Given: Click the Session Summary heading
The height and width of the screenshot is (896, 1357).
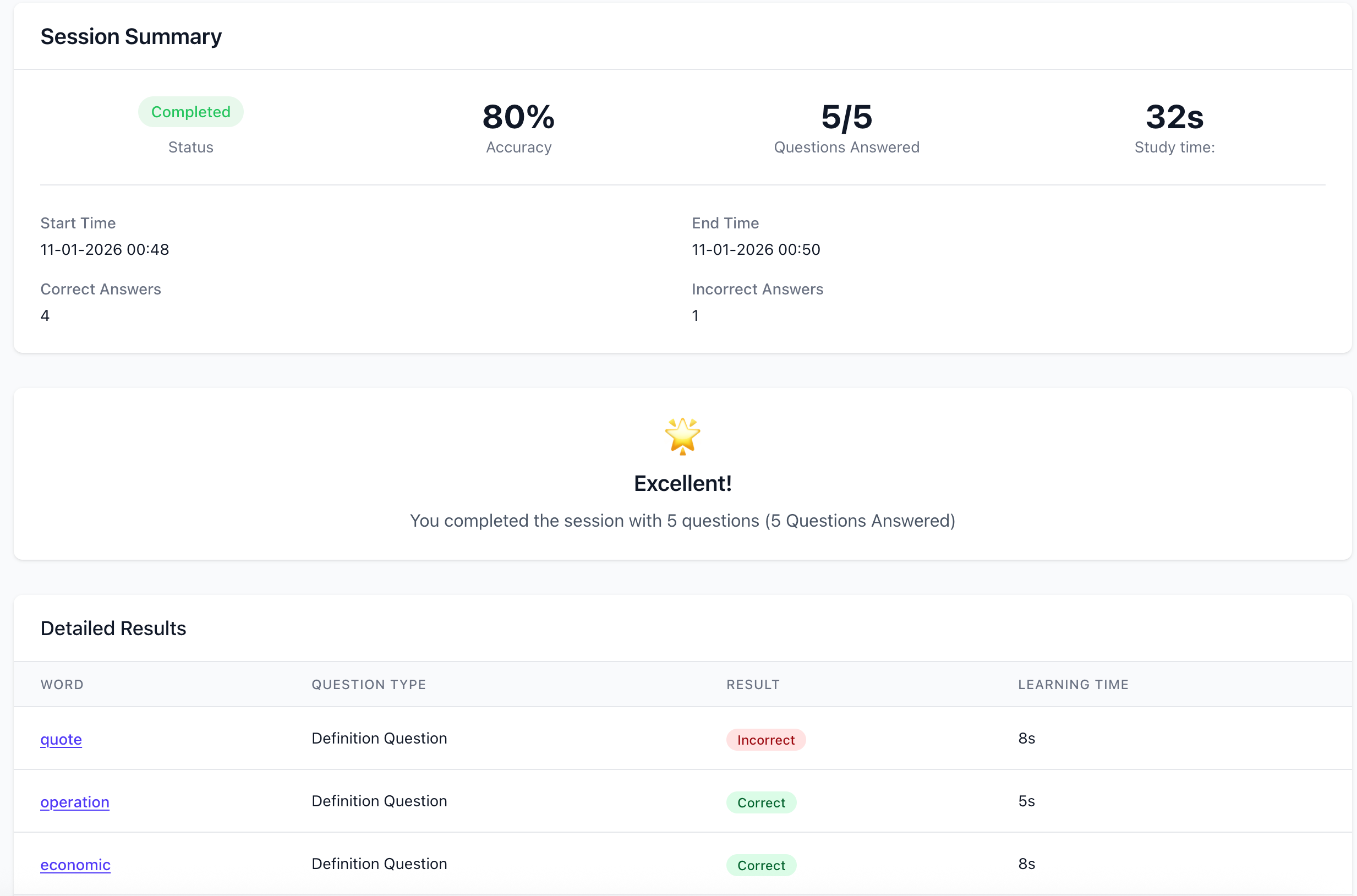Looking at the screenshot, I should pos(131,36).
